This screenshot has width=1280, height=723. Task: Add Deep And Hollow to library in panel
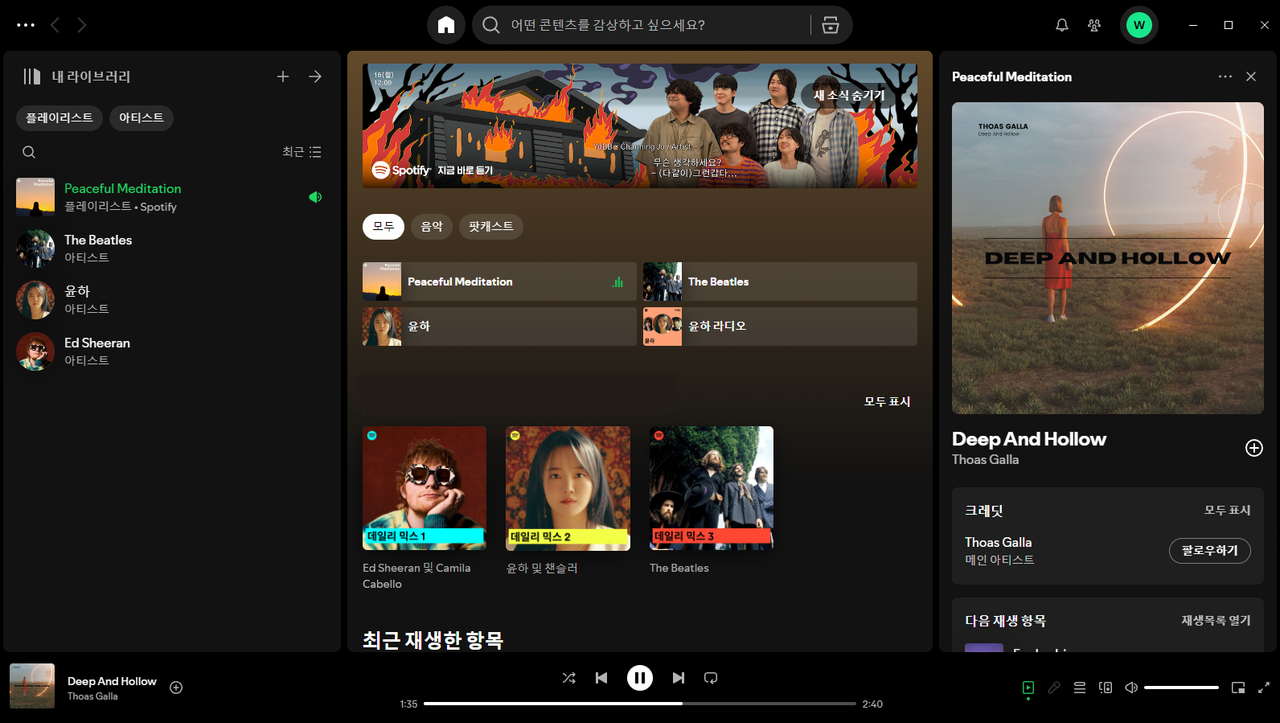[x=1254, y=448]
